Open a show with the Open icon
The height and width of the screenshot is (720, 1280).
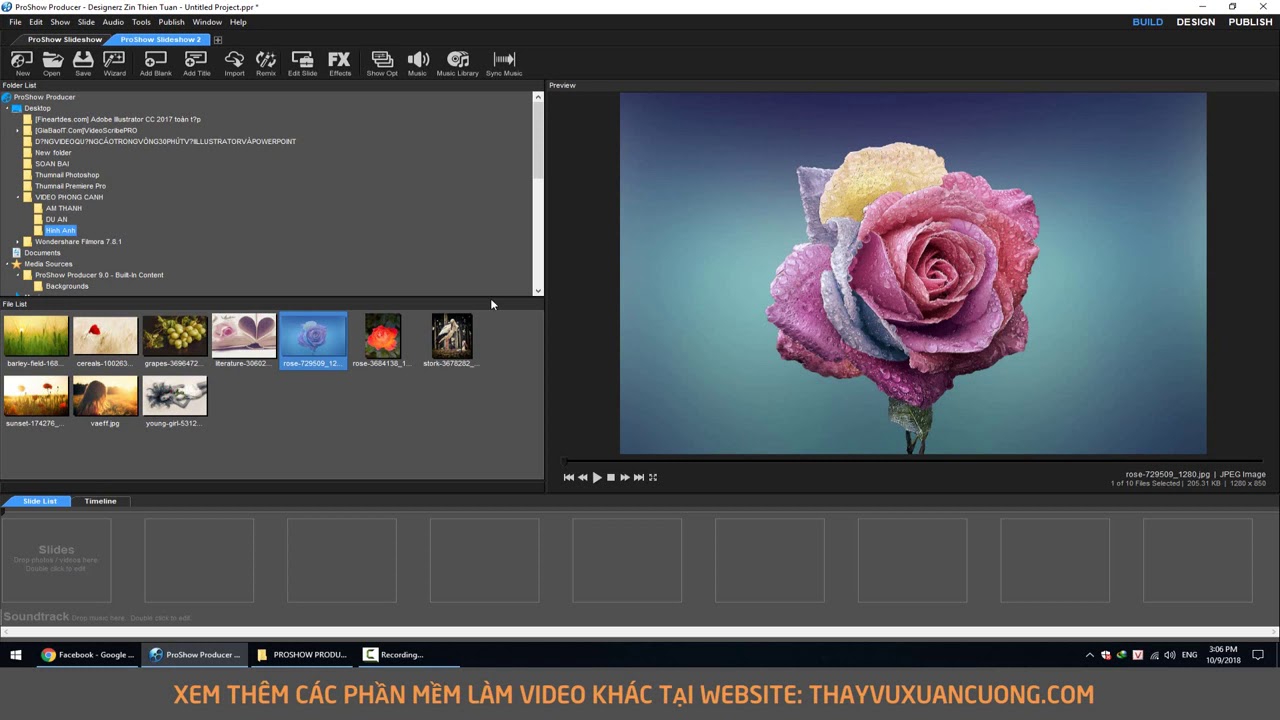[52, 63]
